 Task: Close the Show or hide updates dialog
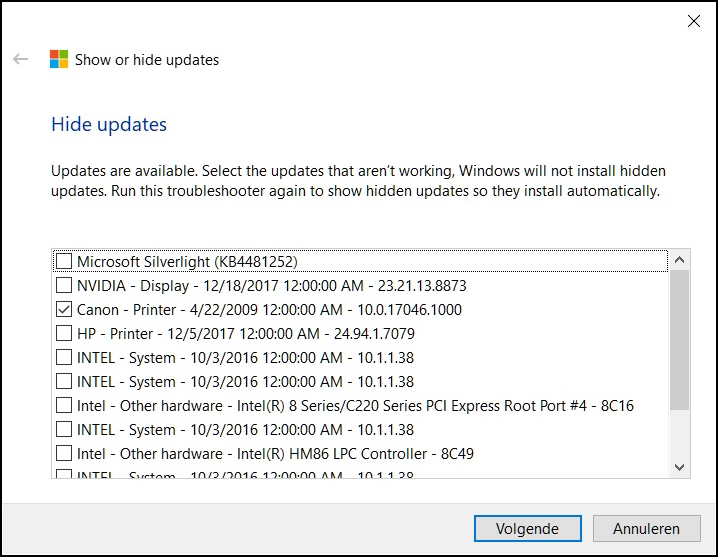click(694, 21)
